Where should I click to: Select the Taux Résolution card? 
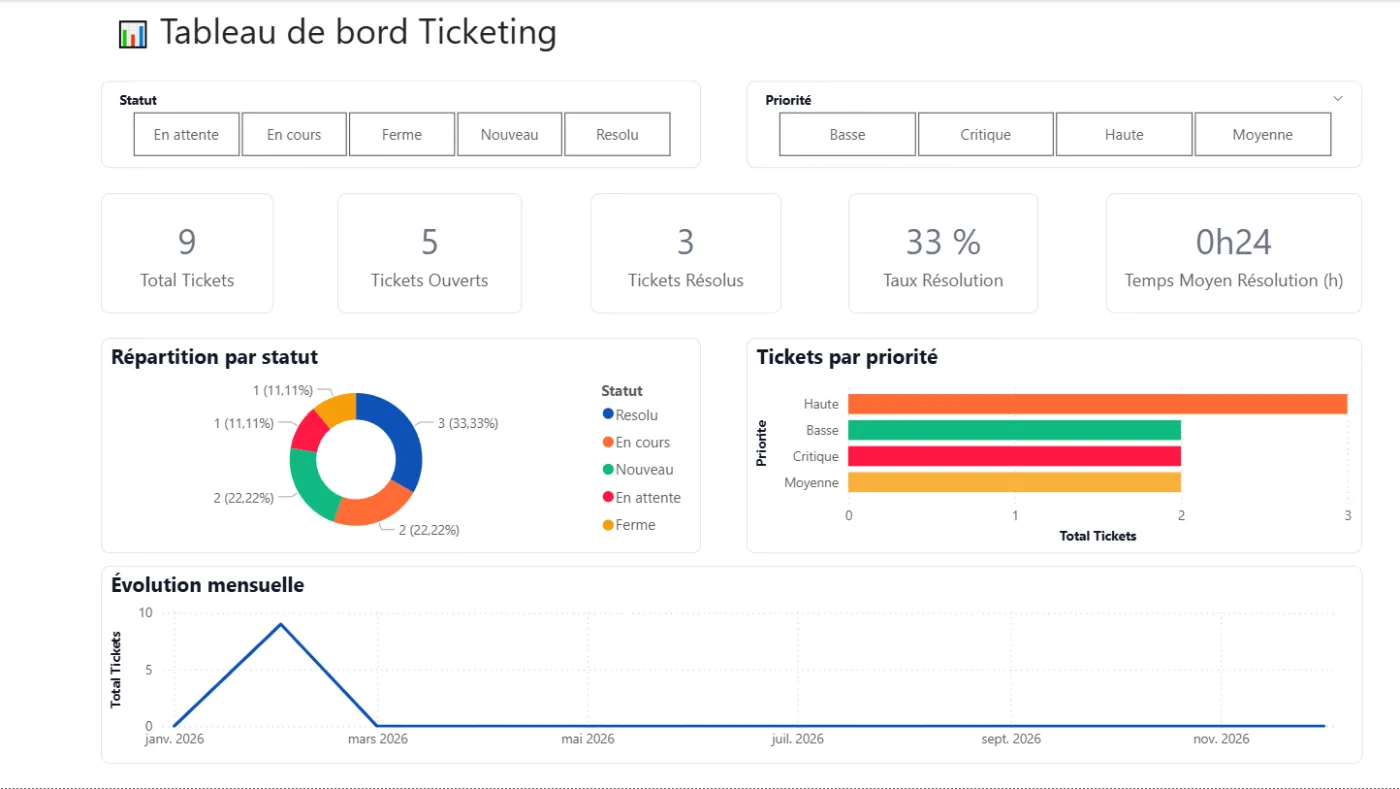tap(943, 253)
